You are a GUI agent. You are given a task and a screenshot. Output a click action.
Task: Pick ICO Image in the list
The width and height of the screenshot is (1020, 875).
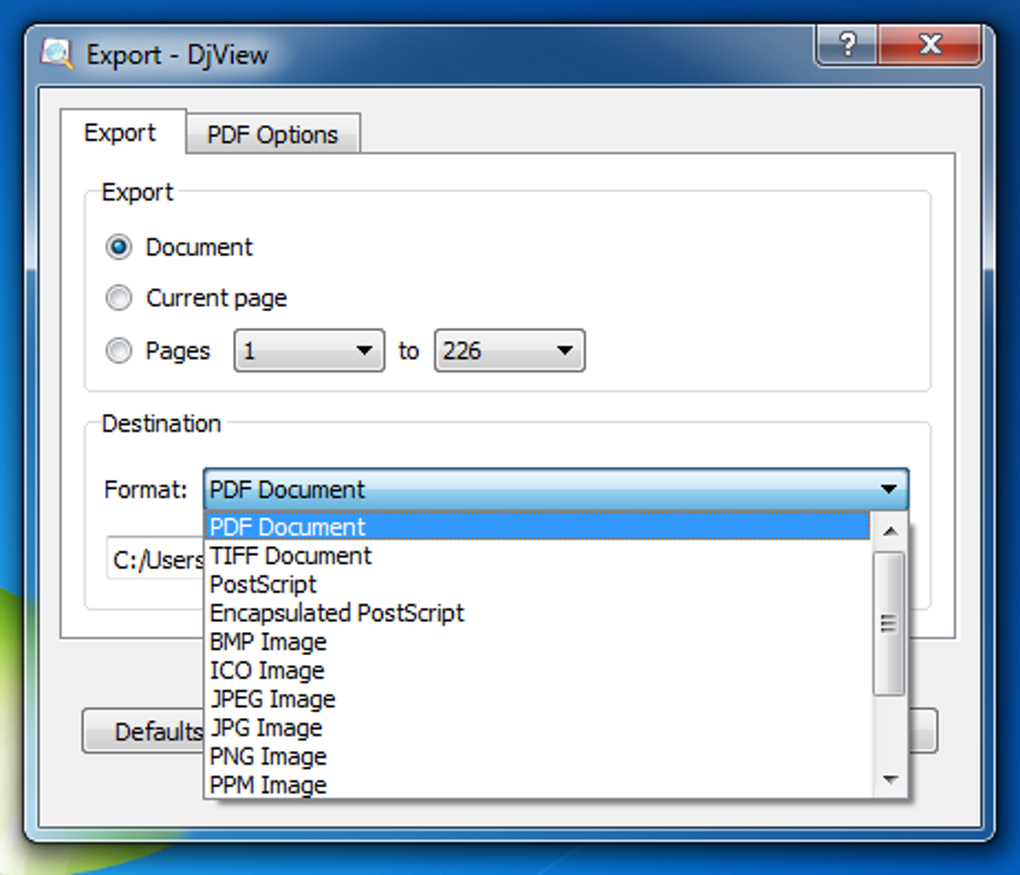click(537, 670)
